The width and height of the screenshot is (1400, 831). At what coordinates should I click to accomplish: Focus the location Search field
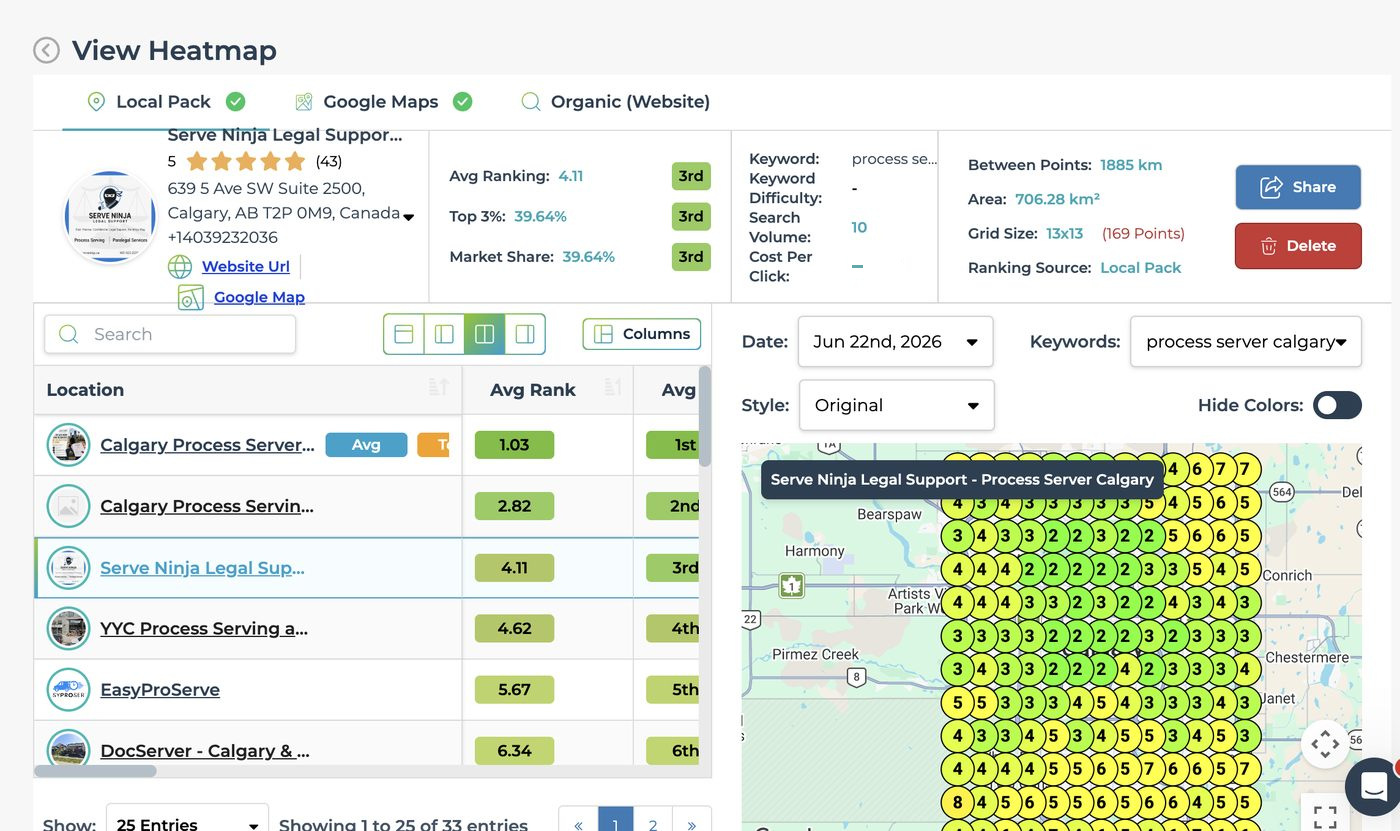[x=170, y=334]
